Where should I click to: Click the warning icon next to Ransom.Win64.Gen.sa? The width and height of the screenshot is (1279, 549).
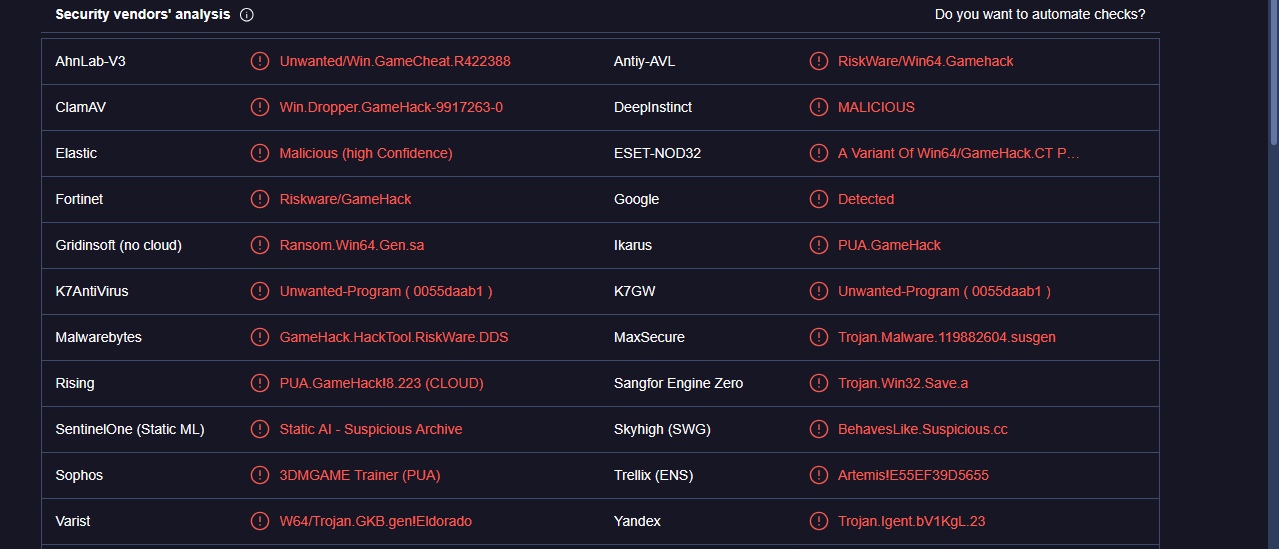coord(260,245)
